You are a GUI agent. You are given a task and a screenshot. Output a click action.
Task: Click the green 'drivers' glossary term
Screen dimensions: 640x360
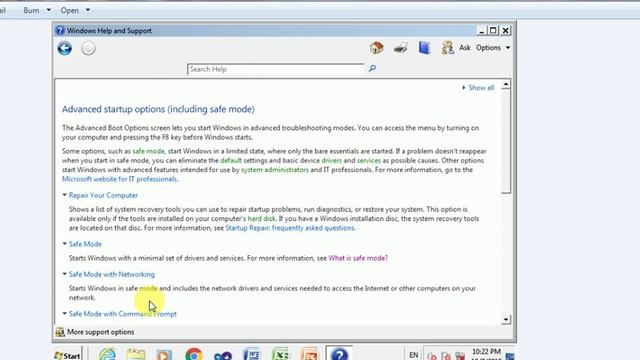click(x=331, y=160)
